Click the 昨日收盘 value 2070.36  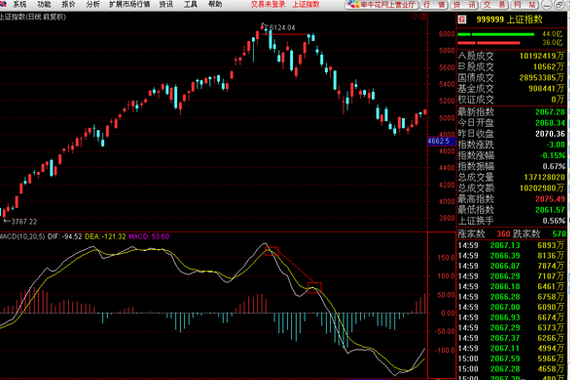(x=550, y=134)
